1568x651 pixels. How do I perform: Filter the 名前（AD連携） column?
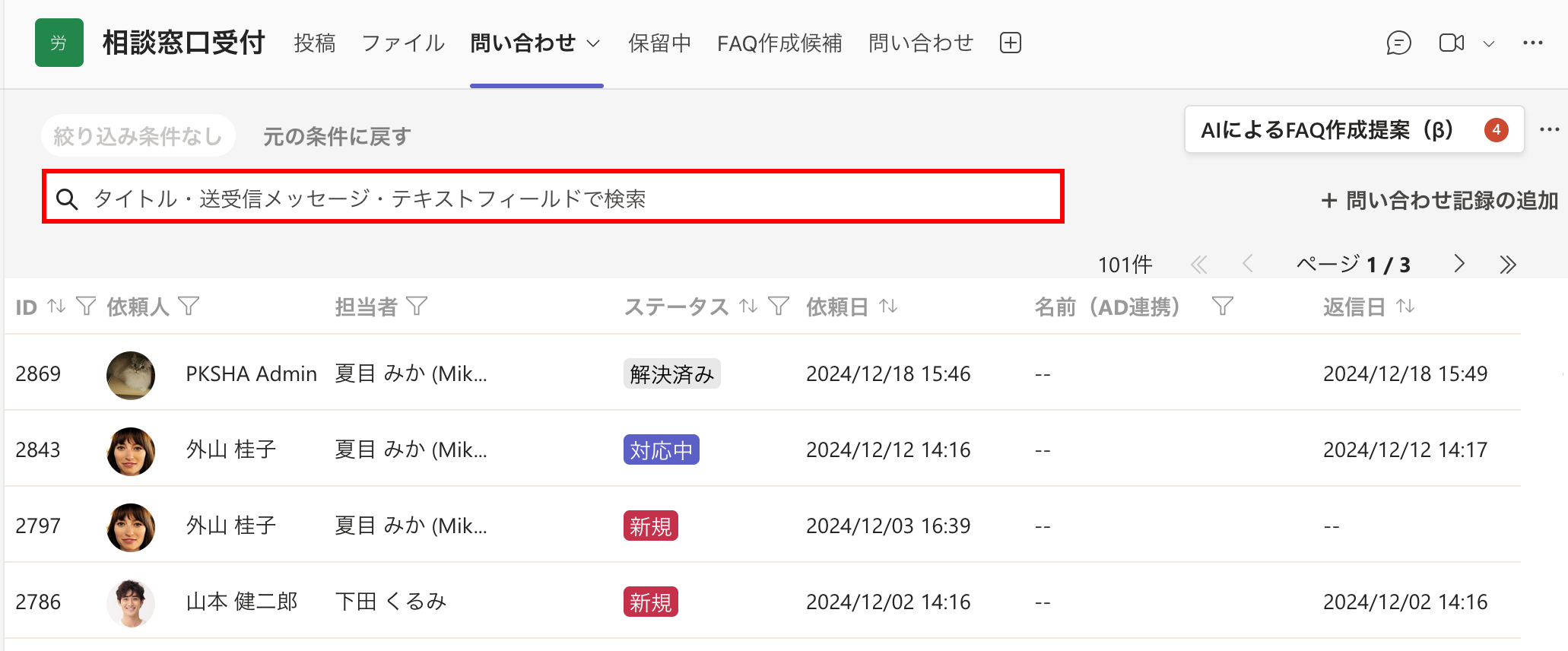[1222, 306]
